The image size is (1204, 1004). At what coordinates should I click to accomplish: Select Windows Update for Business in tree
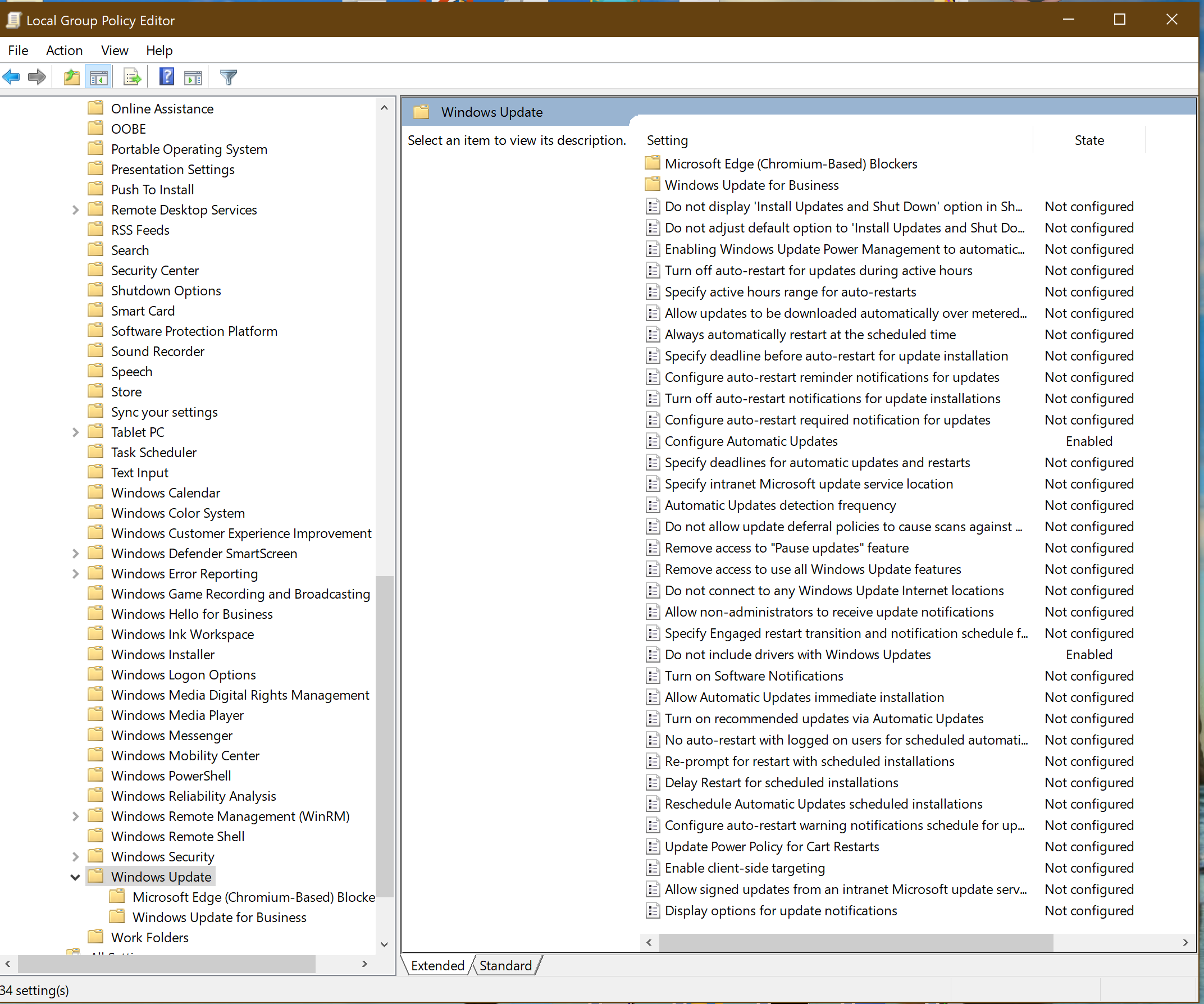click(x=220, y=918)
